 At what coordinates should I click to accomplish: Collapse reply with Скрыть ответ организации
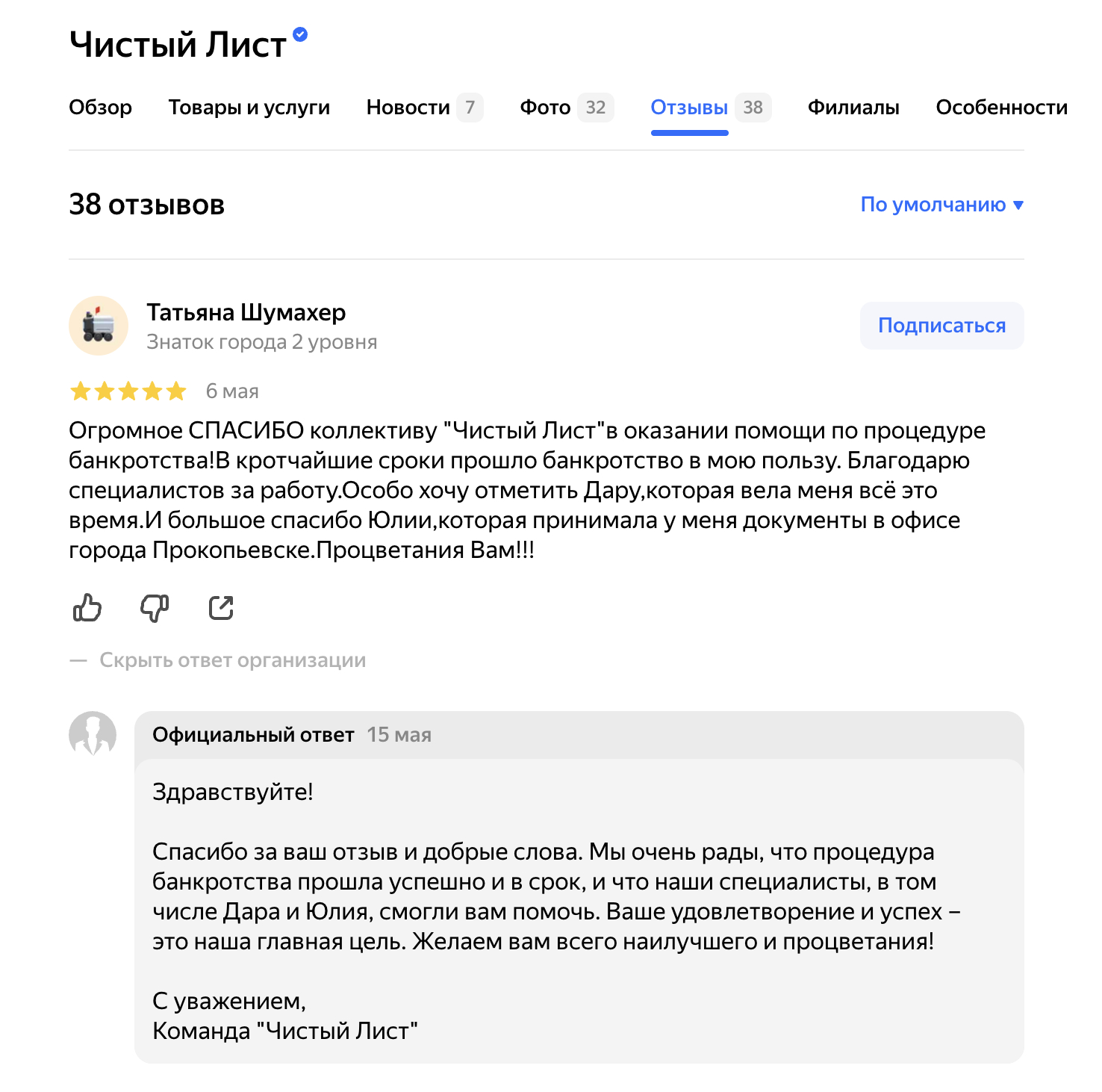point(232,660)
